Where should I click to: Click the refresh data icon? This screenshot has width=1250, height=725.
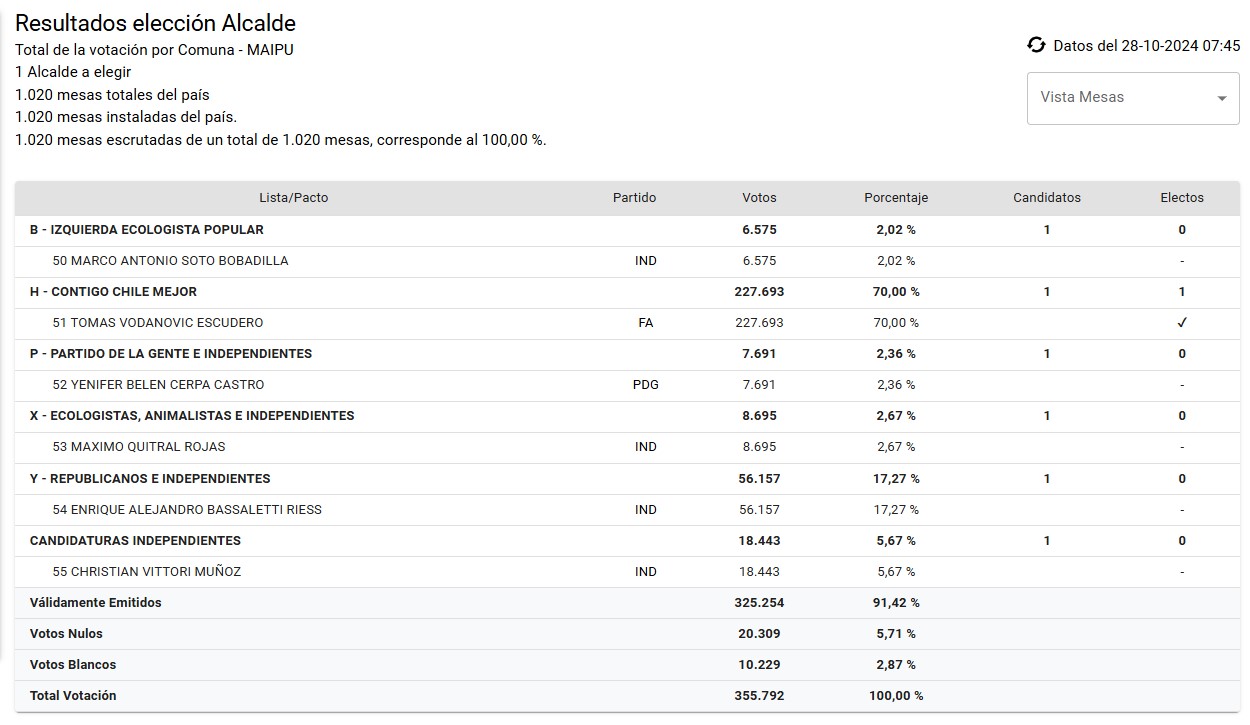pos(1036,45)
